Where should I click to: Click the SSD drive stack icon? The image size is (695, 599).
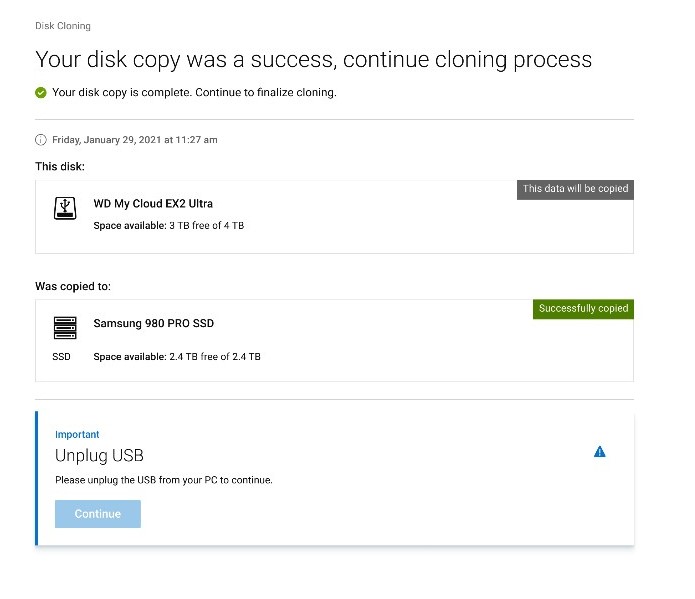pyautogui.click(x=64, y=326)
